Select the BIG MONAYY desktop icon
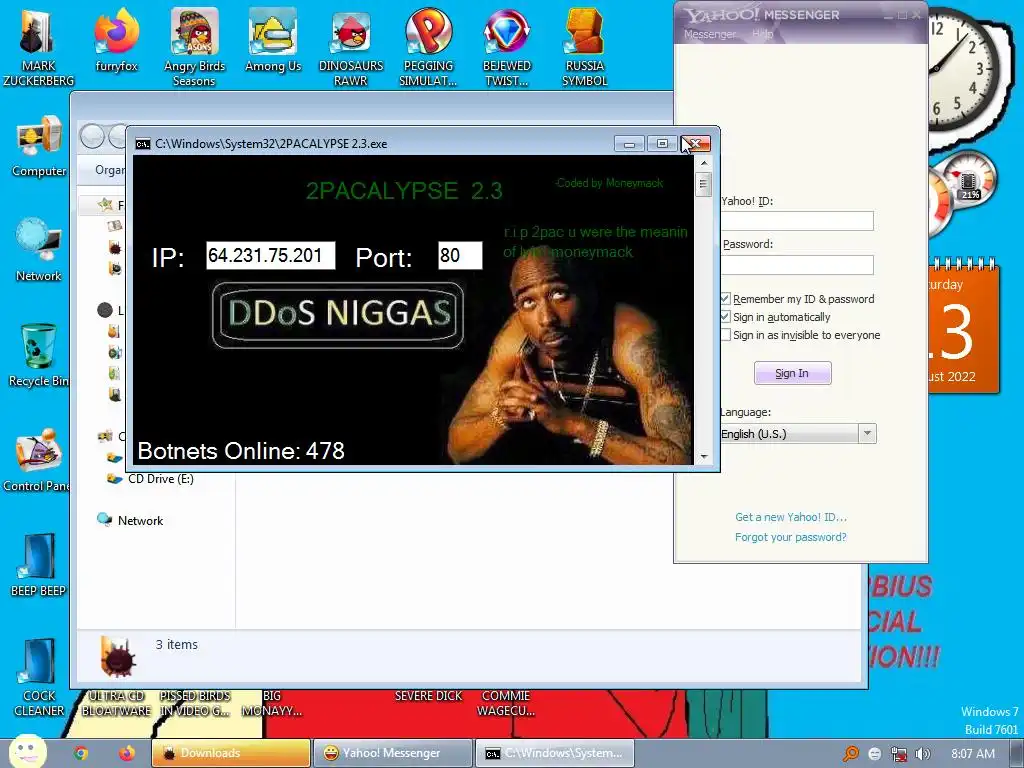This screenshot has width=1024, height=768. pos(272,703)
